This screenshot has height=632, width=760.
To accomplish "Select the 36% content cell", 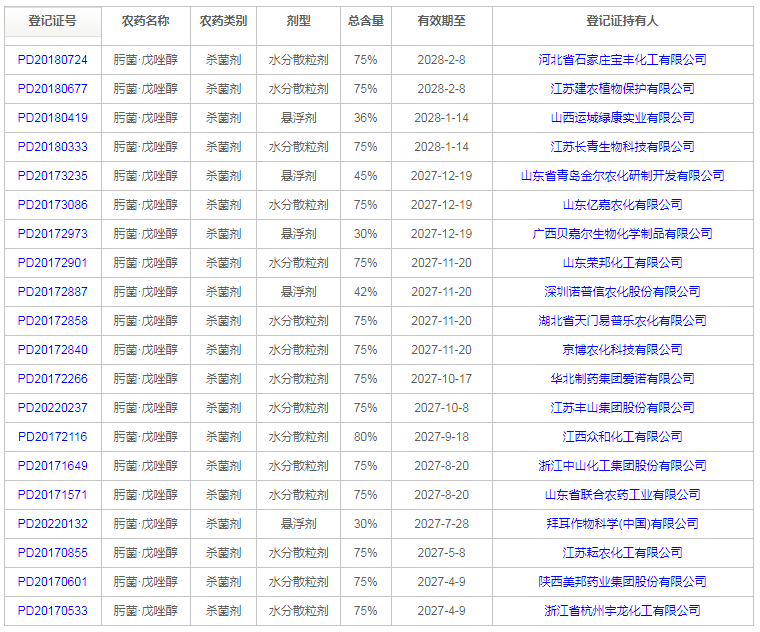I will (365, 118).
